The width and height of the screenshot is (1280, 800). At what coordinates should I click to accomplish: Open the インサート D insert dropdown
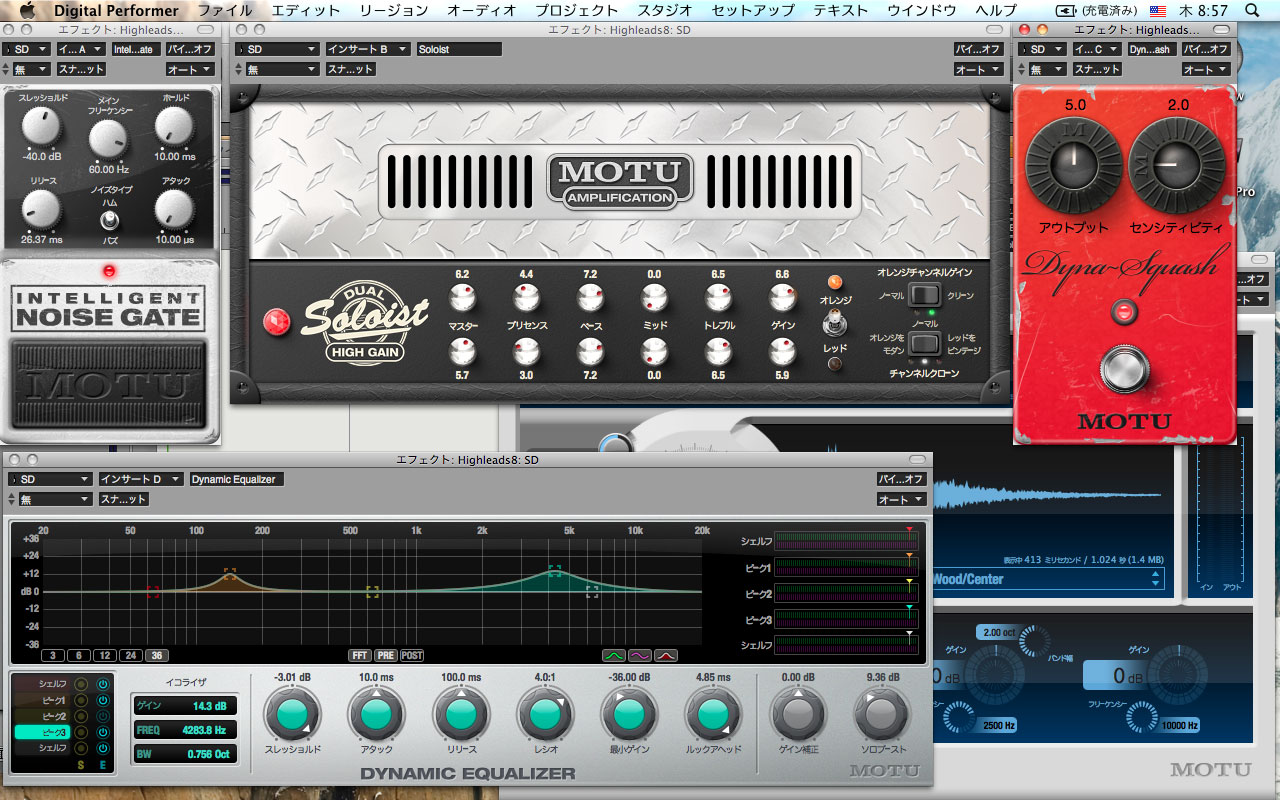pyautogui.click(x=141, y=479)
